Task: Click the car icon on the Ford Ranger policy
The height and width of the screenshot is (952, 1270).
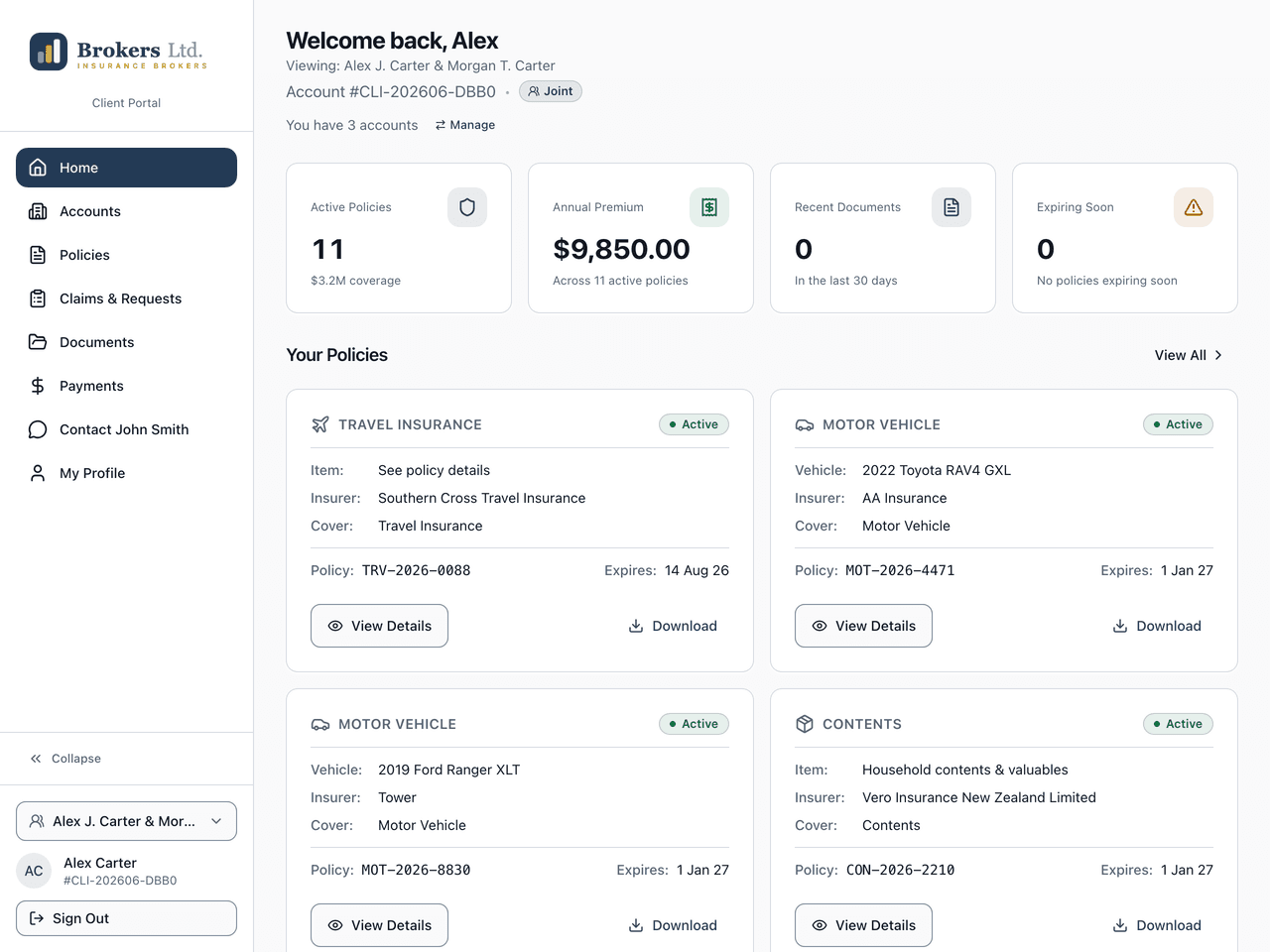Action: pyautogui.click(x=319, y=724)
